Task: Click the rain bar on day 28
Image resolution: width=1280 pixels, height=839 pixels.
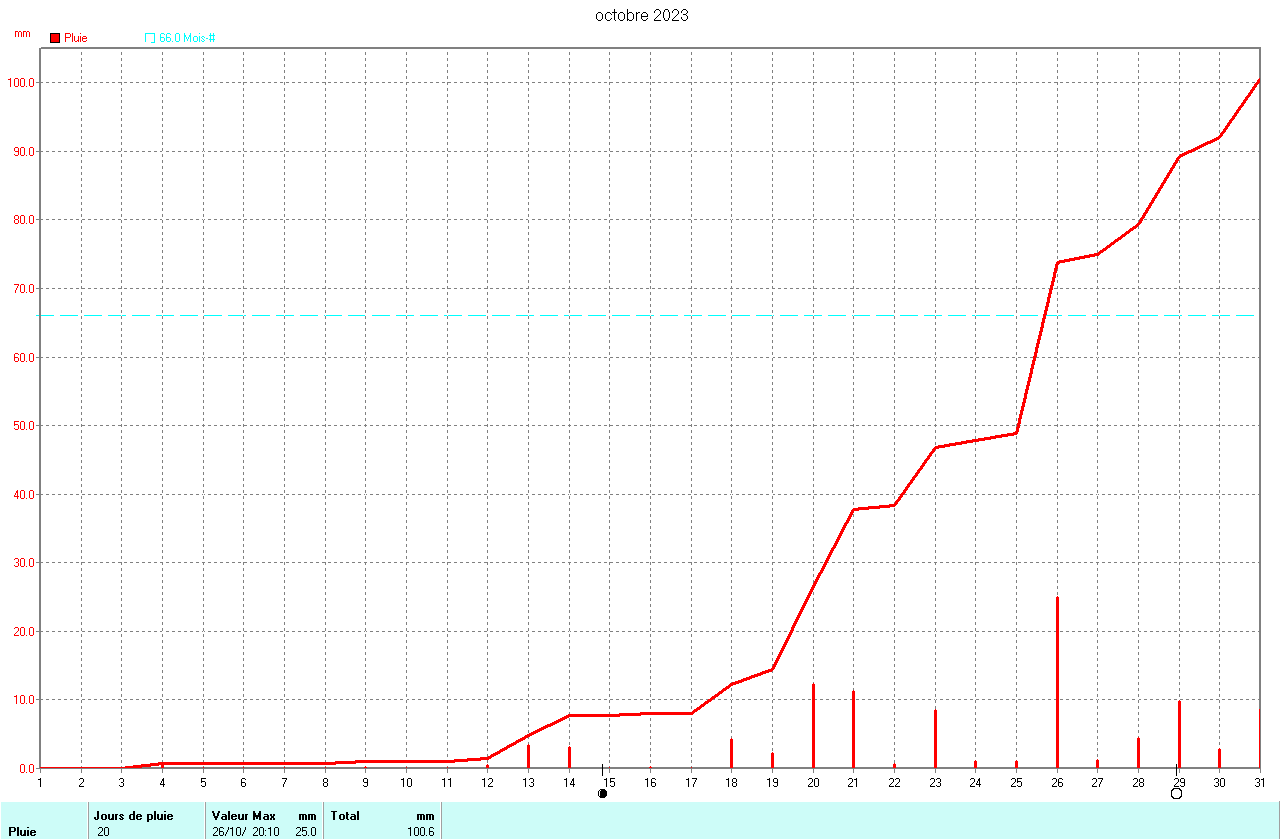Action: (1138, 753)
